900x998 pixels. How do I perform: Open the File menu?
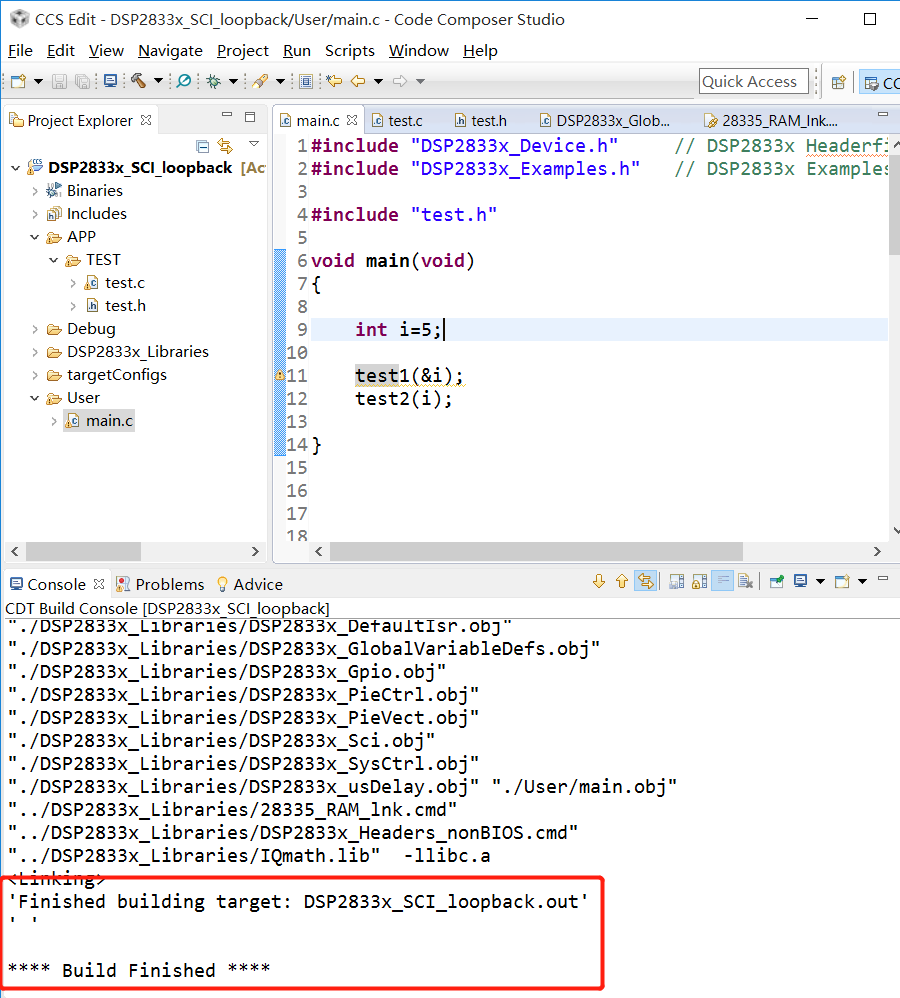(x=20, y=51)
